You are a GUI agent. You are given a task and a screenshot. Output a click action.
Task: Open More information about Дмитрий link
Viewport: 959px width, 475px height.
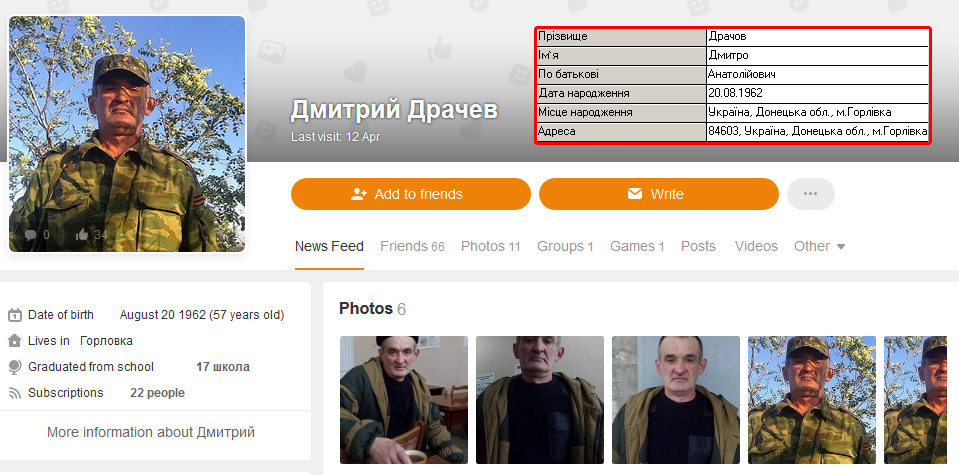tap(151, 432)
